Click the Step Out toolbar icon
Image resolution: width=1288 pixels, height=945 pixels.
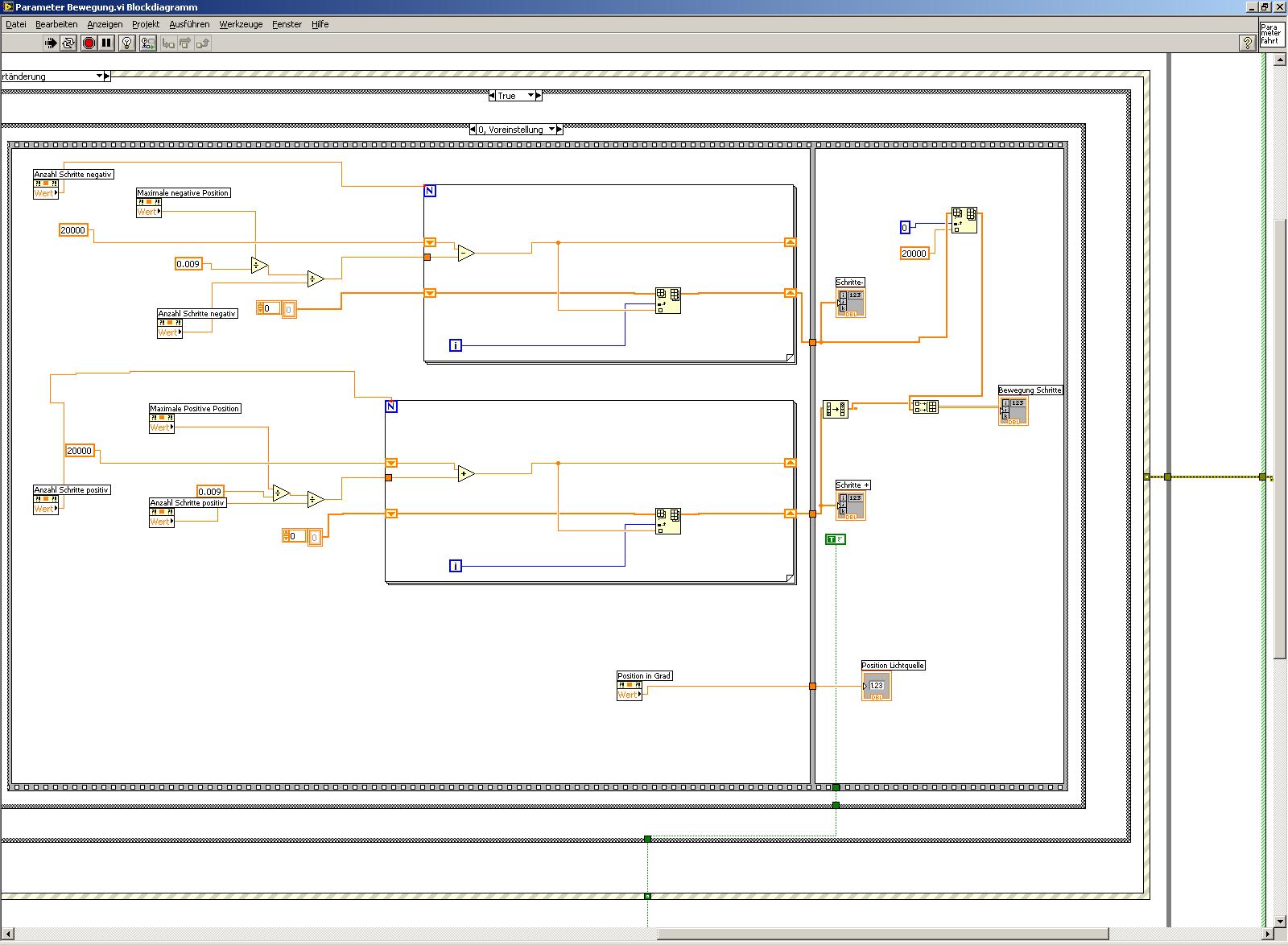click(x=203, y=43)
